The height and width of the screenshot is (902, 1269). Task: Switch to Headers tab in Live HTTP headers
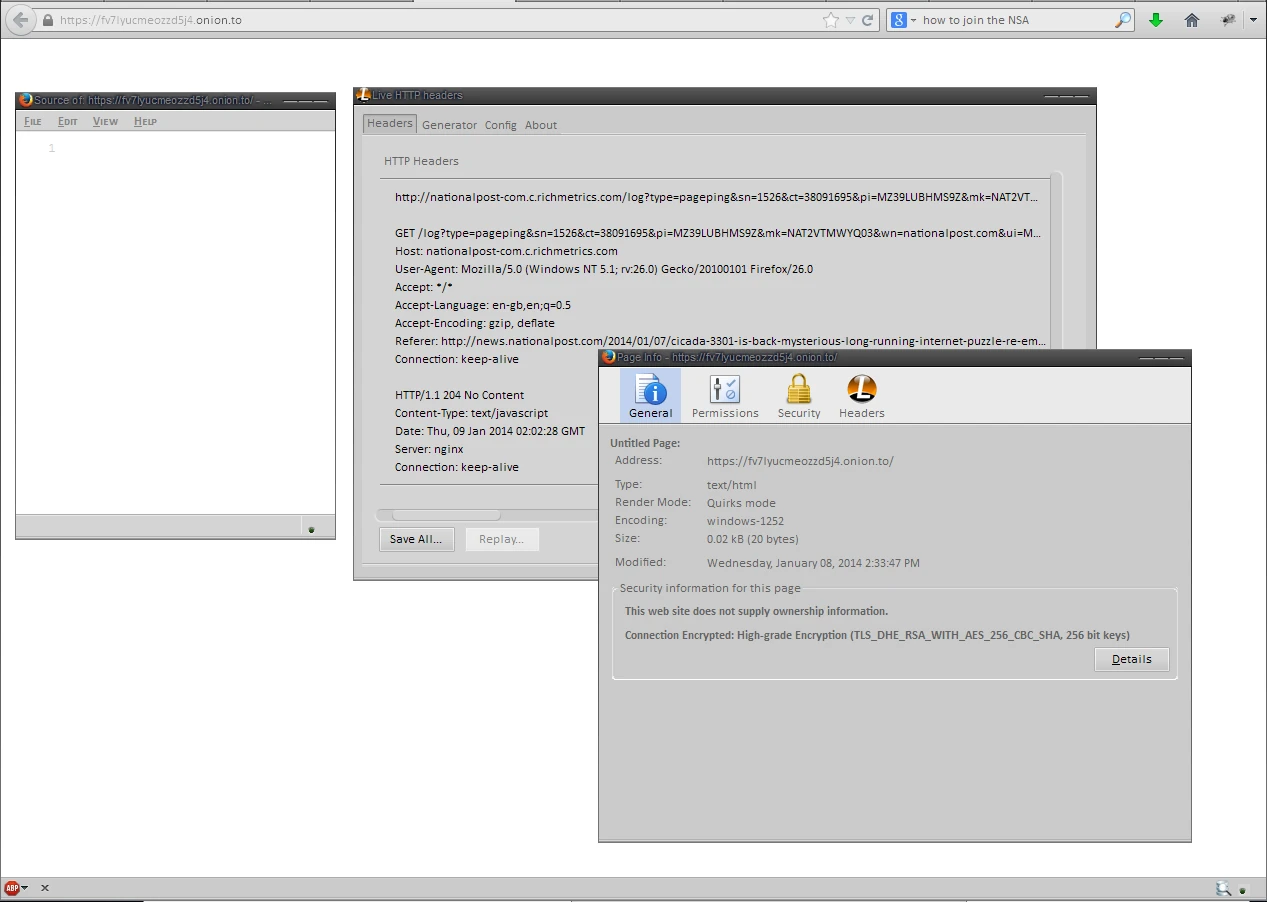(x=390, y=123)
